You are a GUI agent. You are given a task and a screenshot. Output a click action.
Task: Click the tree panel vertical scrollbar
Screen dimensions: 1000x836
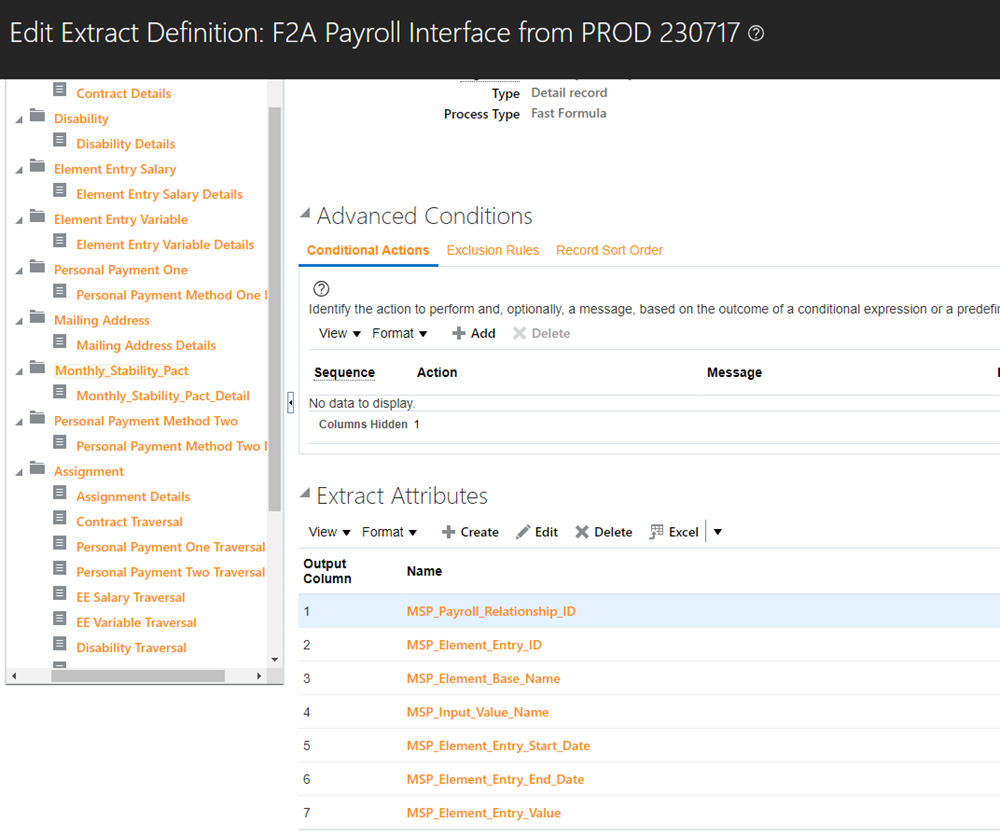(275, 309)
